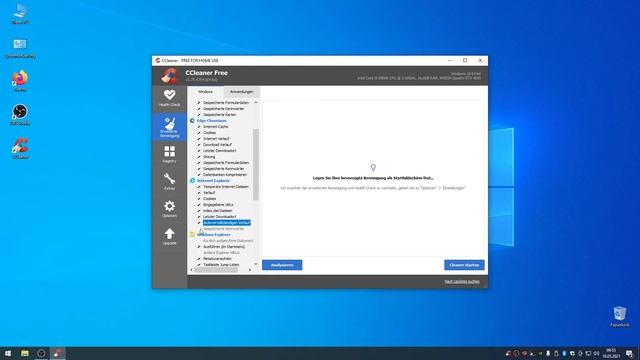Click the horizontal scrollbar thumb below list

(216, 270)
